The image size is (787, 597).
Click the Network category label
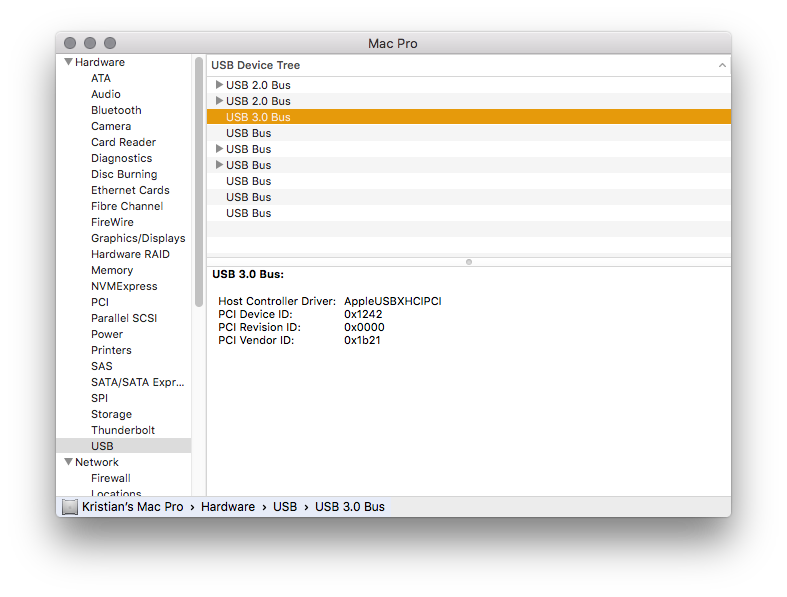(97, 462)
